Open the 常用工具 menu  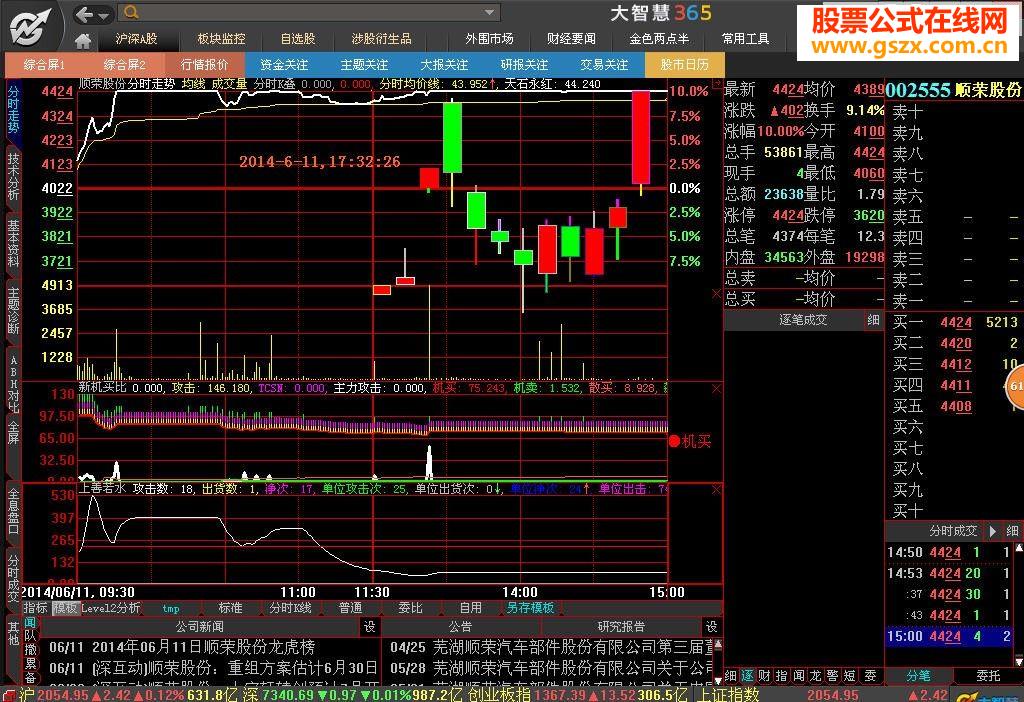[x=745, y=40]
